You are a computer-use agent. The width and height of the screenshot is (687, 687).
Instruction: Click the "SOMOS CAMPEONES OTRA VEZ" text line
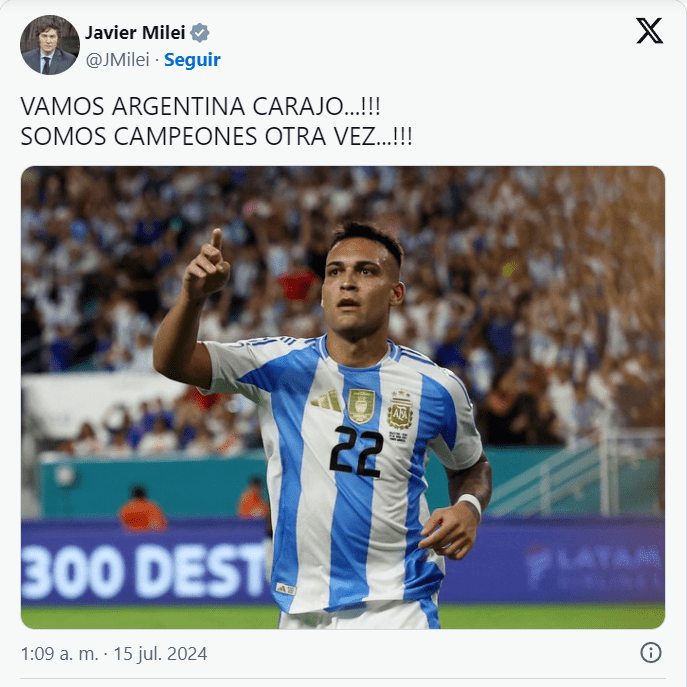click(x=216, y=136)
